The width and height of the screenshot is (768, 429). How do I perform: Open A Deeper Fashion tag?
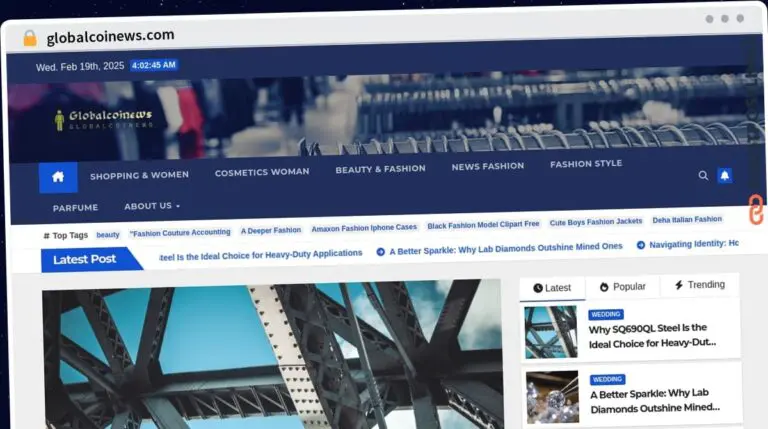(271, 230)
